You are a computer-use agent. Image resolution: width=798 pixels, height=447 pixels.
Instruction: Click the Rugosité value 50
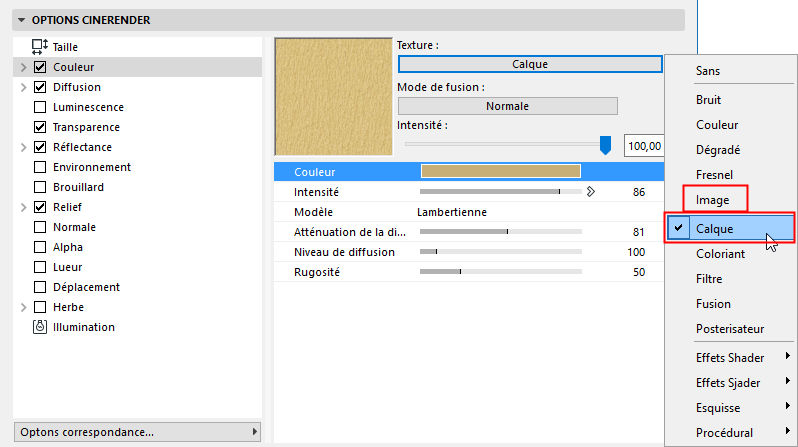[x=639, y=272]
